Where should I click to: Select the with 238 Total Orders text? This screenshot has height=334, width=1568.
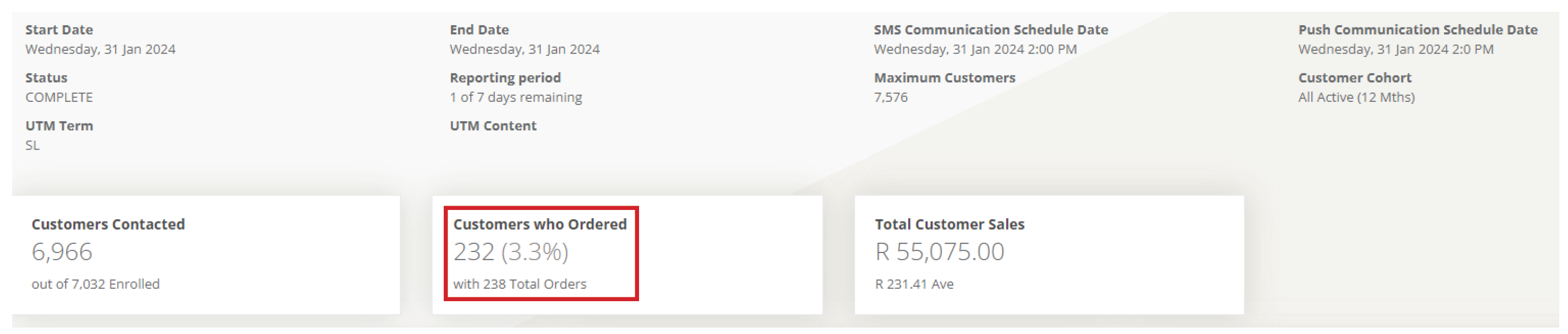pyautogui.click(x=520, y=285)
